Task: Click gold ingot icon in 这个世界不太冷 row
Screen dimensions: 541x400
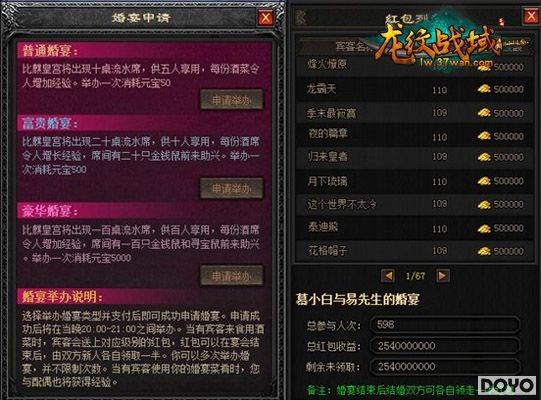Action: [x=484, y=204]
